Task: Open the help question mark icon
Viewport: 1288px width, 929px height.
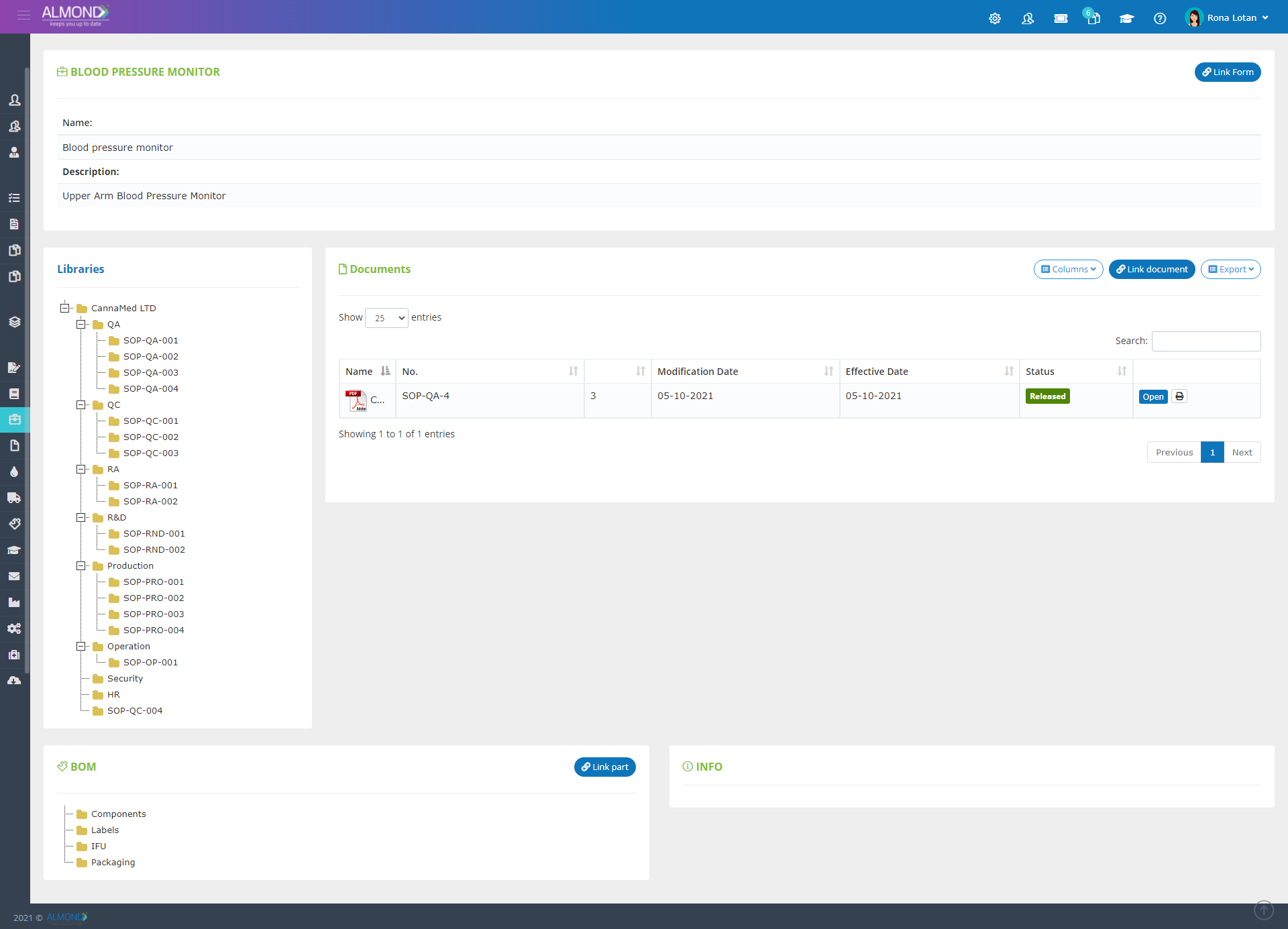Action: 1160,18
